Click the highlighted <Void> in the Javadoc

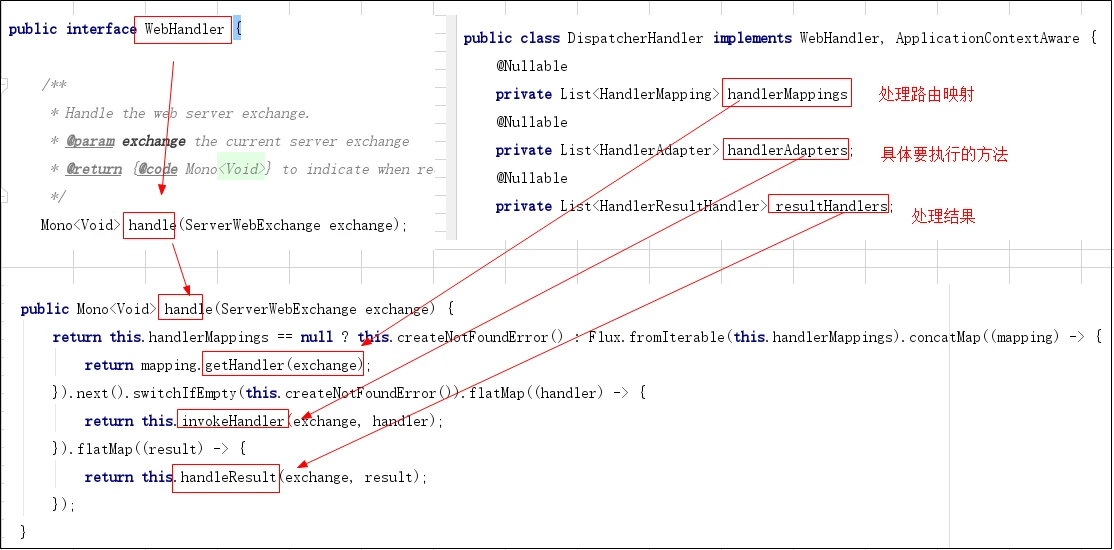241,169
